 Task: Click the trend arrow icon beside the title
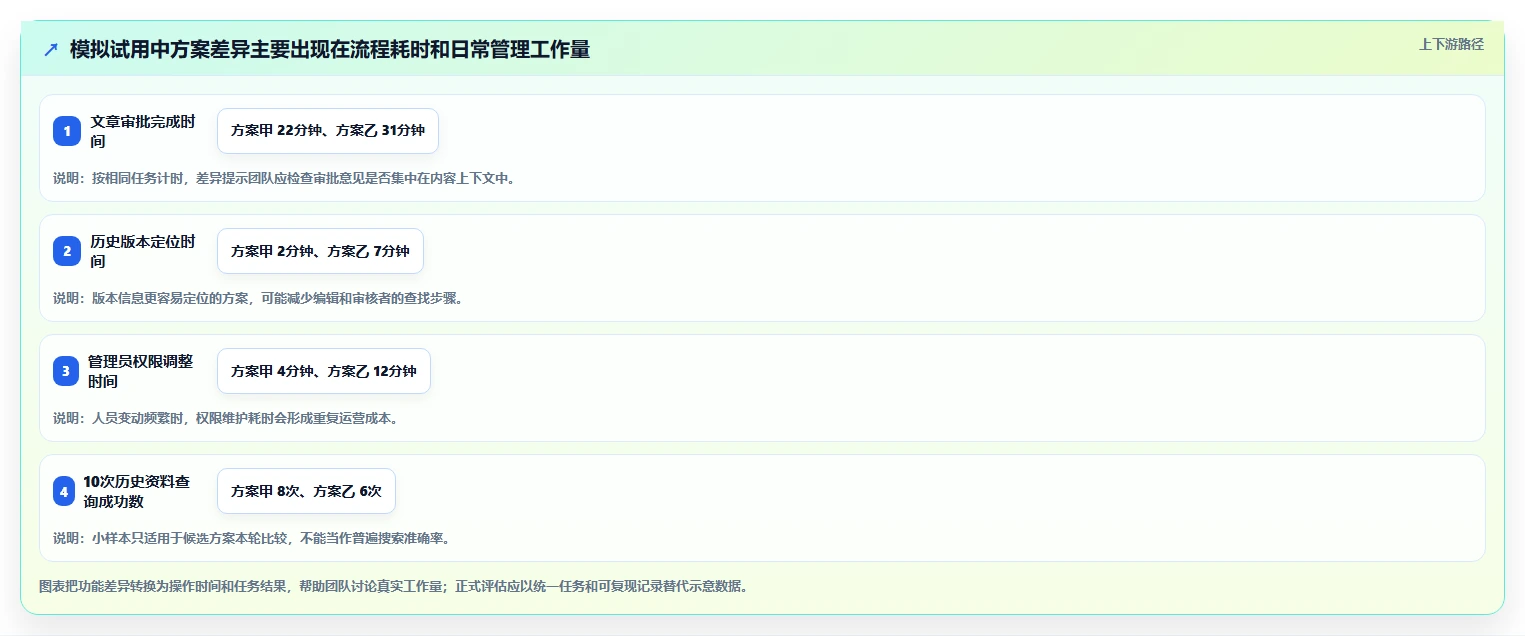51,49
